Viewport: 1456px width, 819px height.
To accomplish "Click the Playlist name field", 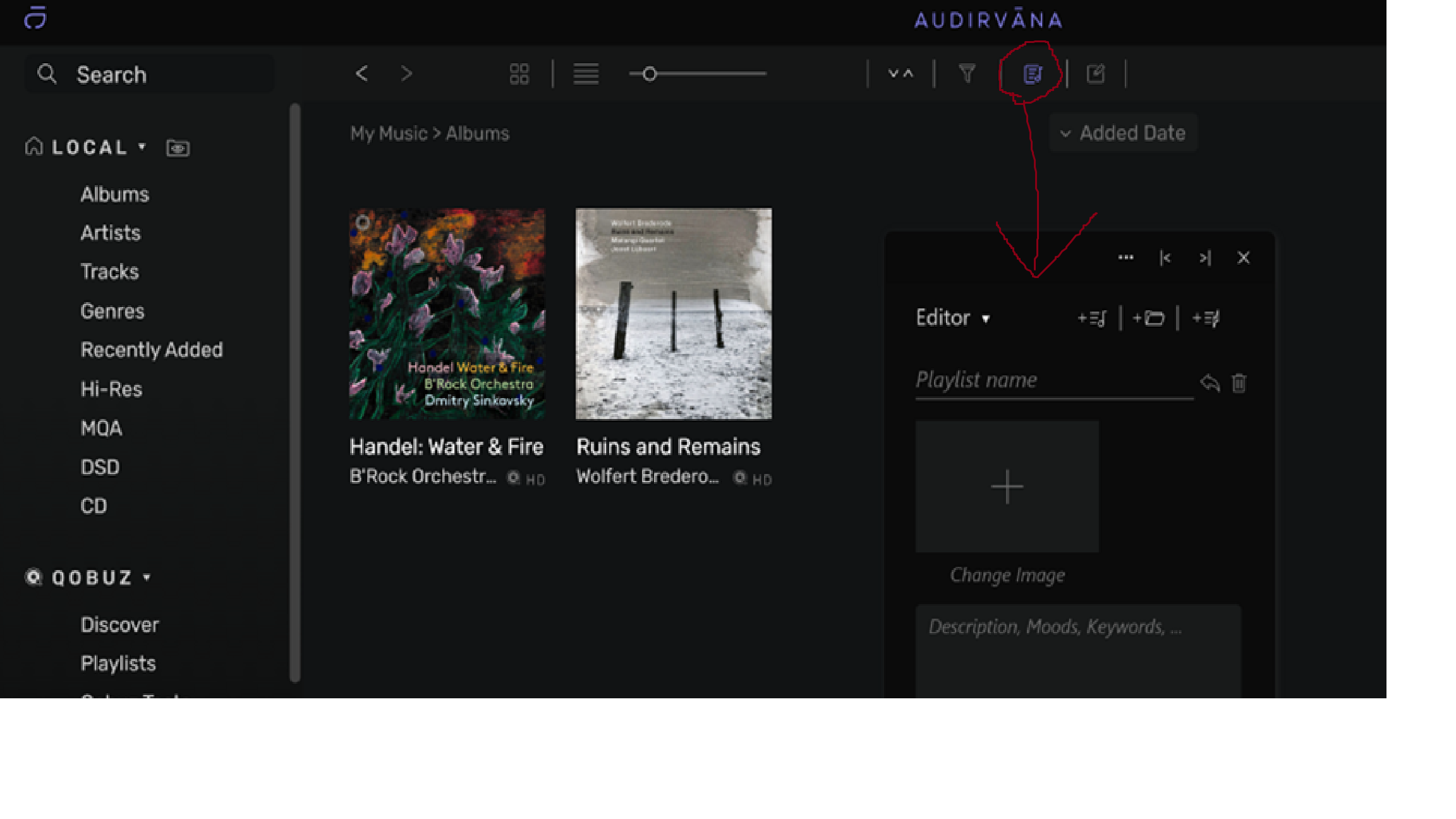I will (x=1054, y=381).
